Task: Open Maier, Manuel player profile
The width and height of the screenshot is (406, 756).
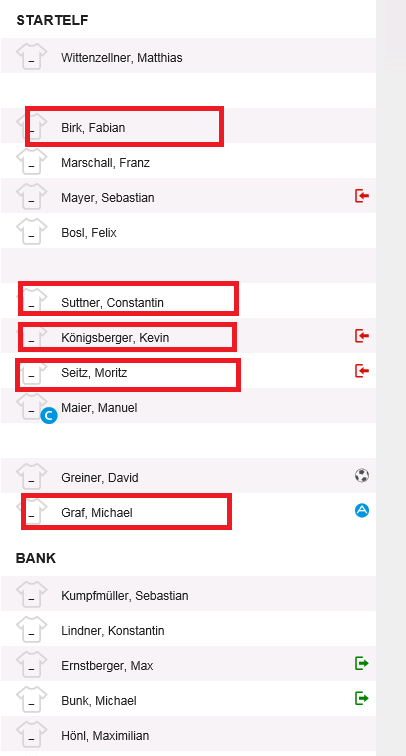Action: [x=99, y=408]
